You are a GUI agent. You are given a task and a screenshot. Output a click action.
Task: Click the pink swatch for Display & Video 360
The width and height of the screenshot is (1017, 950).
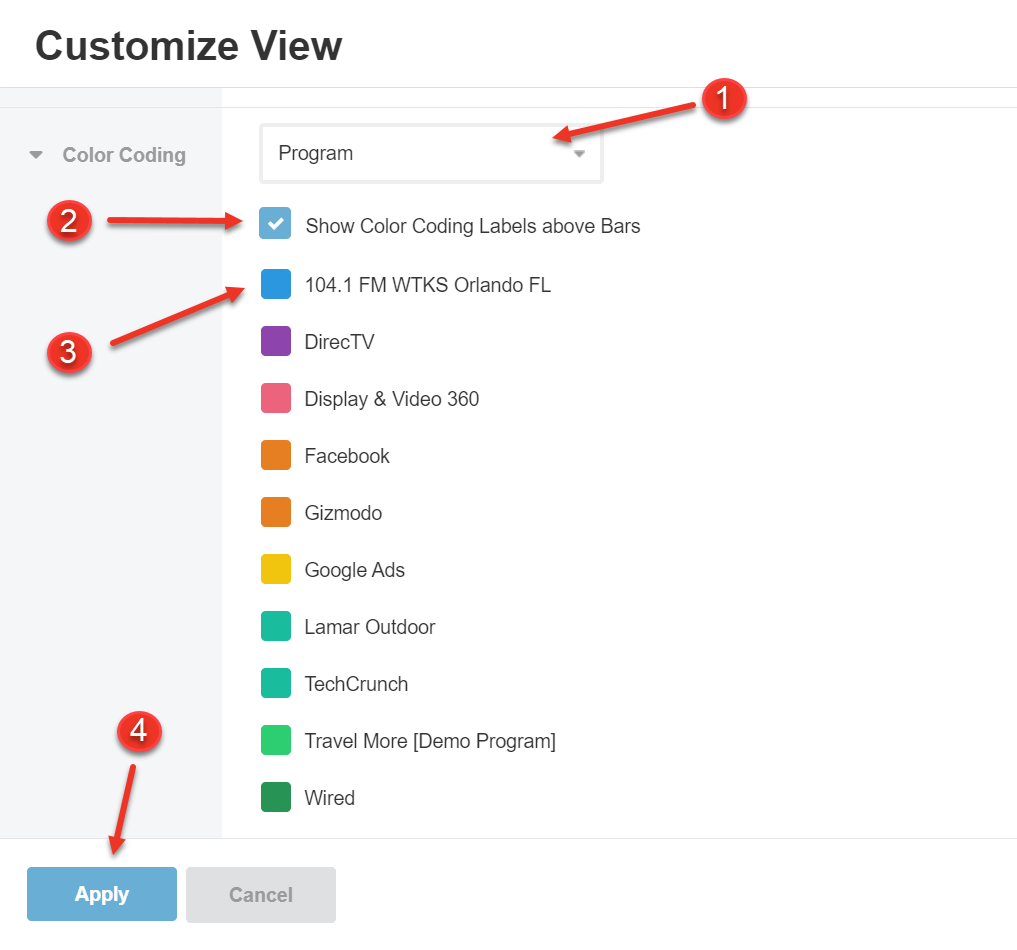[275, 398]
